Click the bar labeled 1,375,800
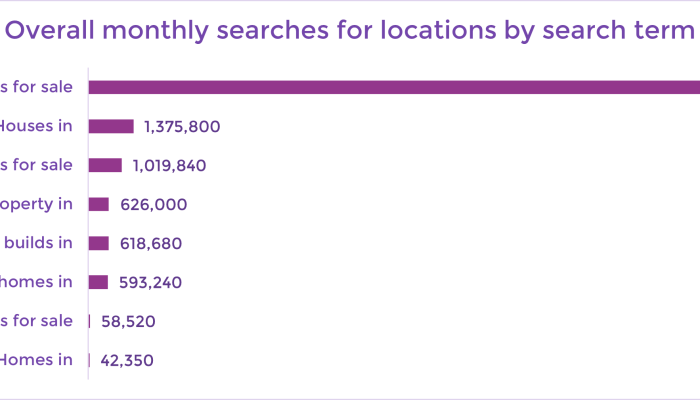700x400 pixels. pos(111,126)
